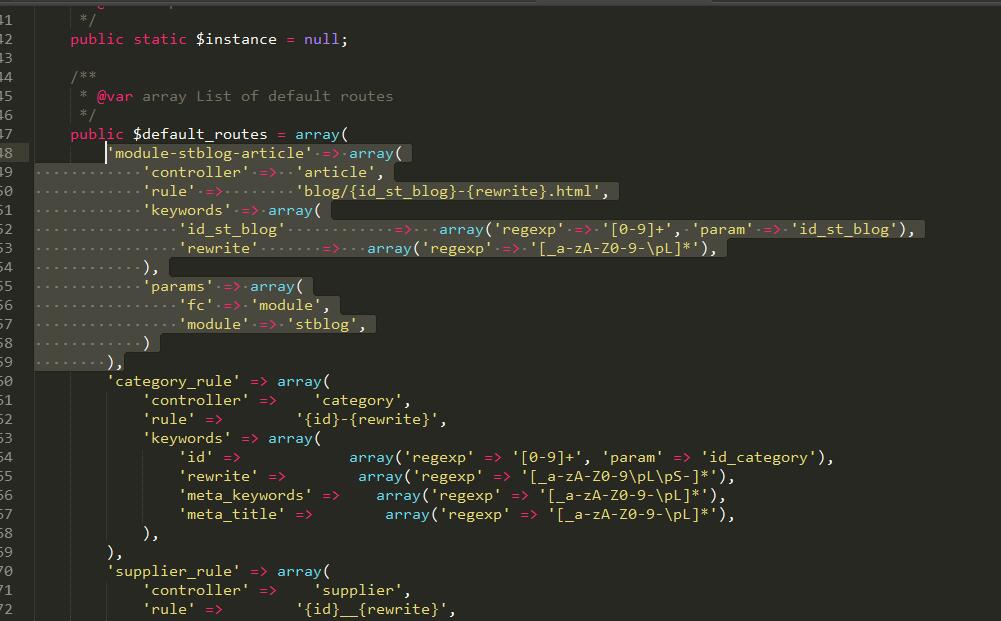This screenshot has height=621, width=1001.
Task: Place cursor on $default_routes variable
Action: coord(200,135)
